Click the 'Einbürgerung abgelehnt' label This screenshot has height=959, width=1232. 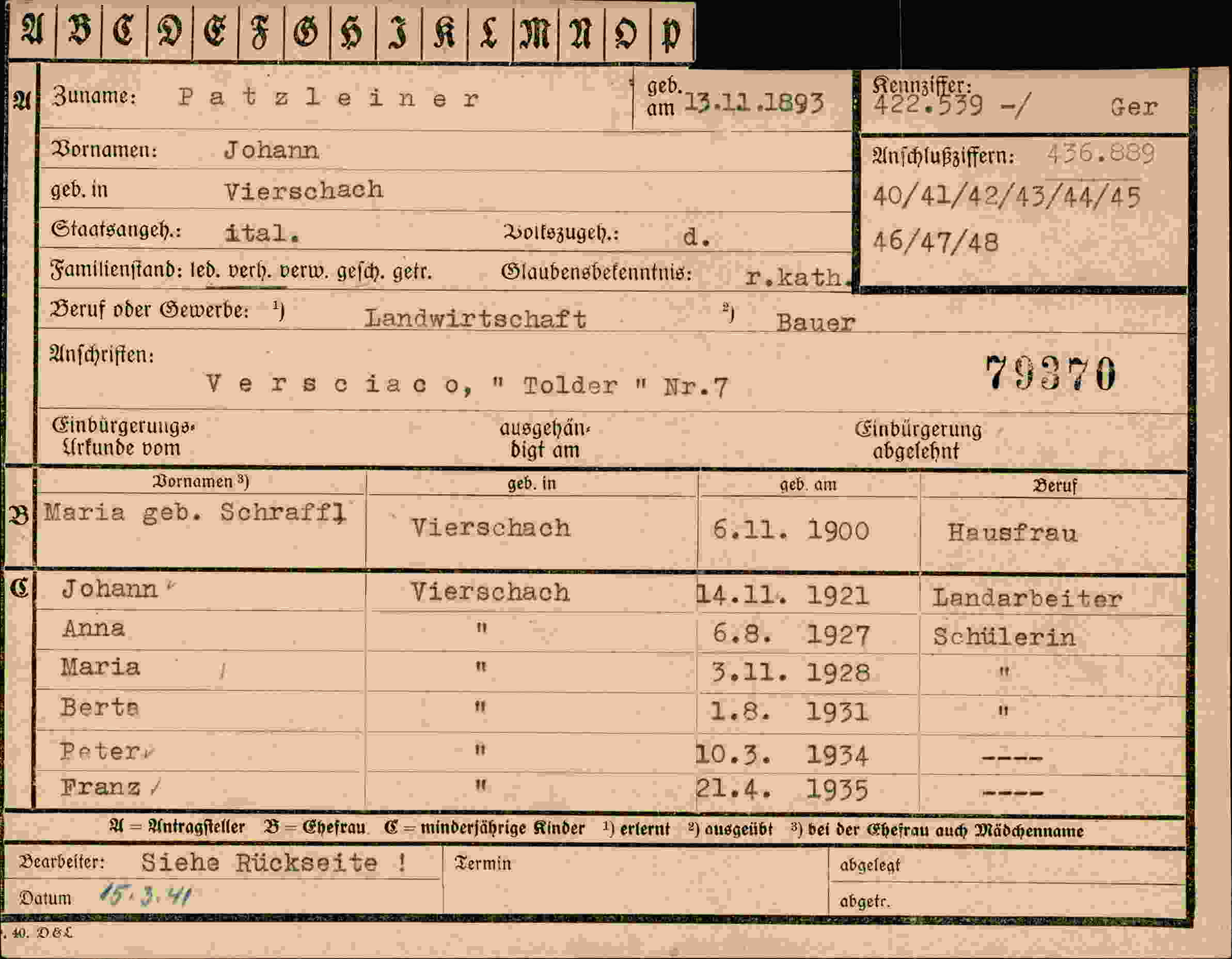coord(919,440)
